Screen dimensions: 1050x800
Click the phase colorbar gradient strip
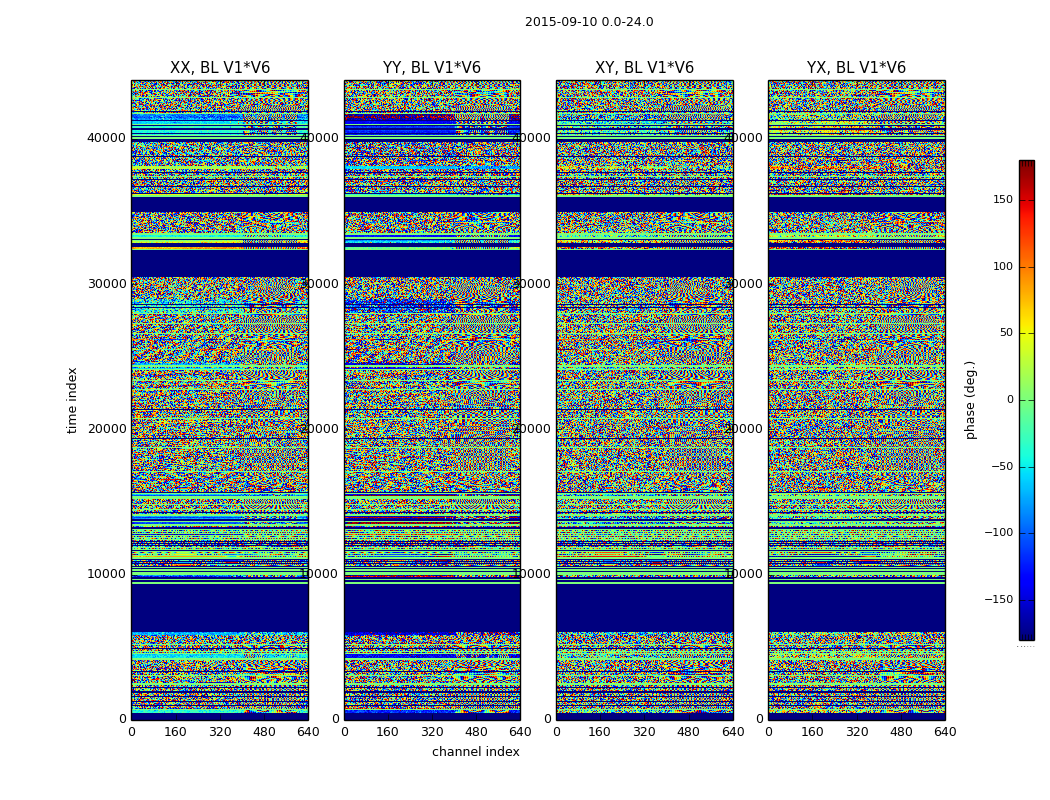pos(1027,400)
